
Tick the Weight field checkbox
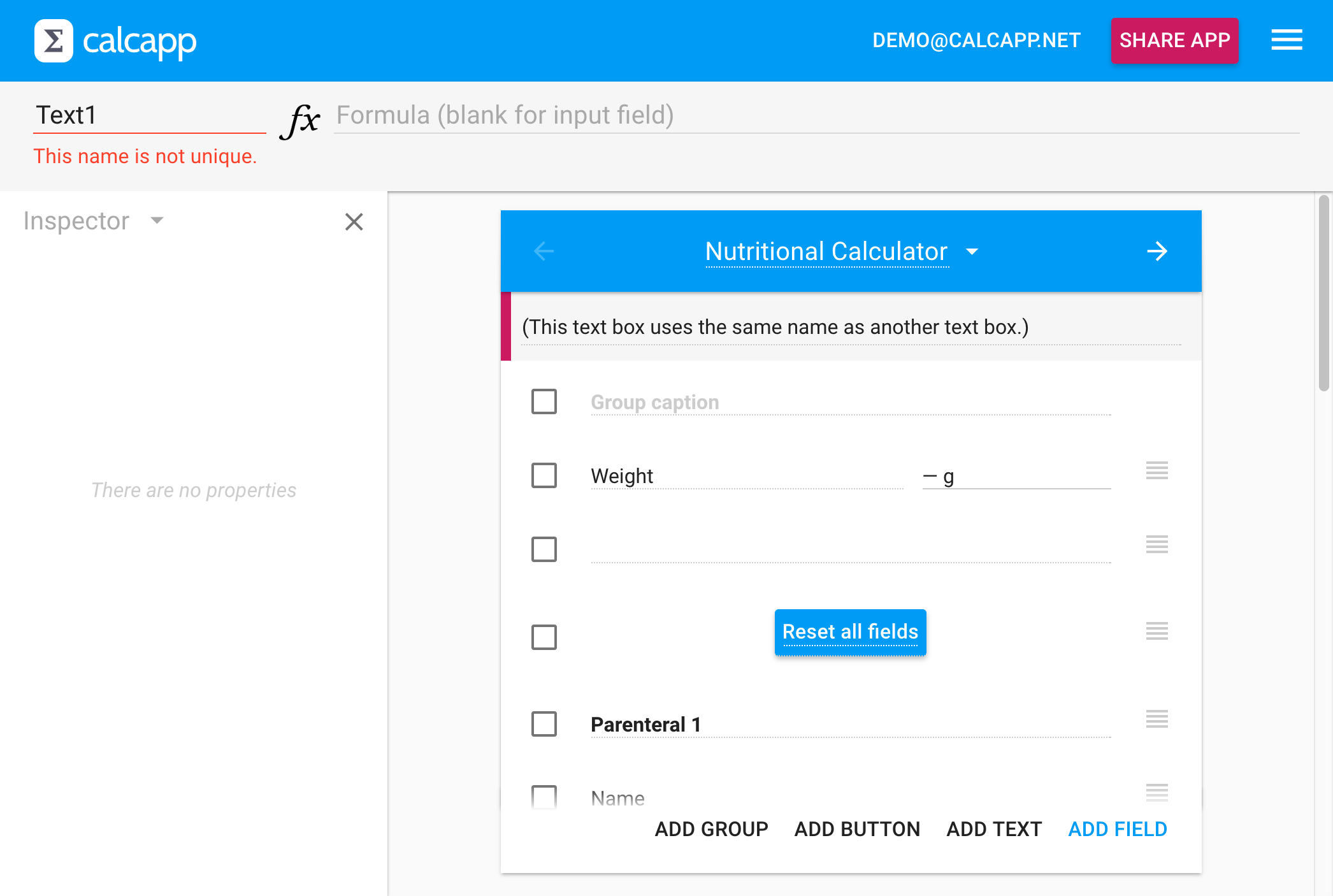544,475
